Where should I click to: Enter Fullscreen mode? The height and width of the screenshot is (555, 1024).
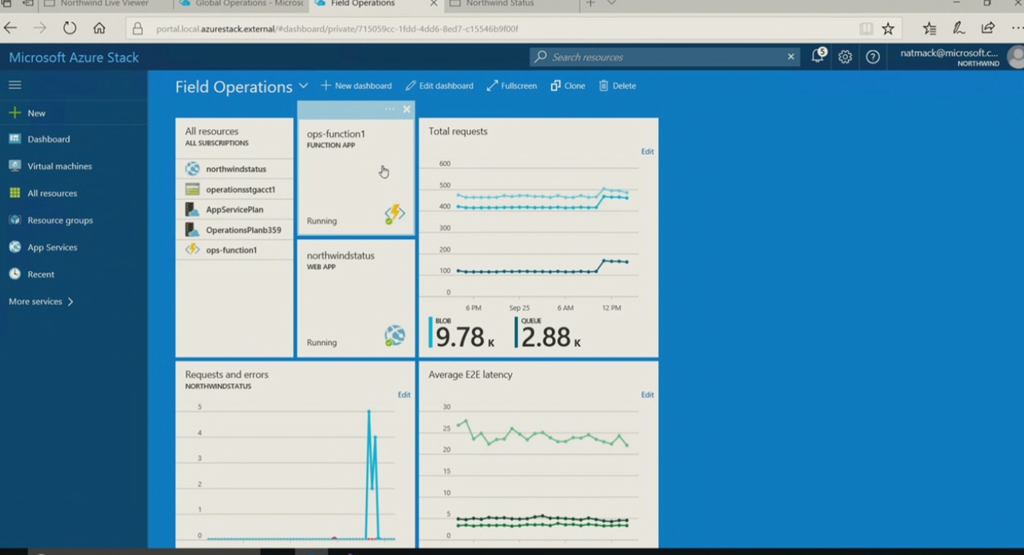511,86
